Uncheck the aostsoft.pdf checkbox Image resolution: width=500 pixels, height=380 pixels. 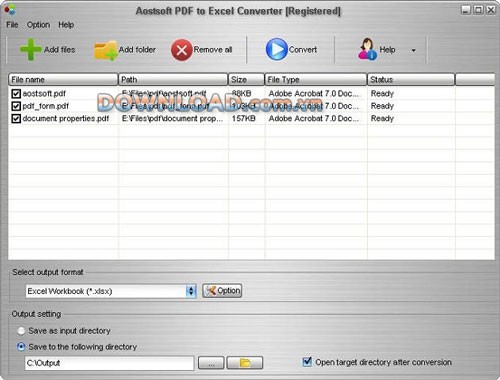coord(16,93)
